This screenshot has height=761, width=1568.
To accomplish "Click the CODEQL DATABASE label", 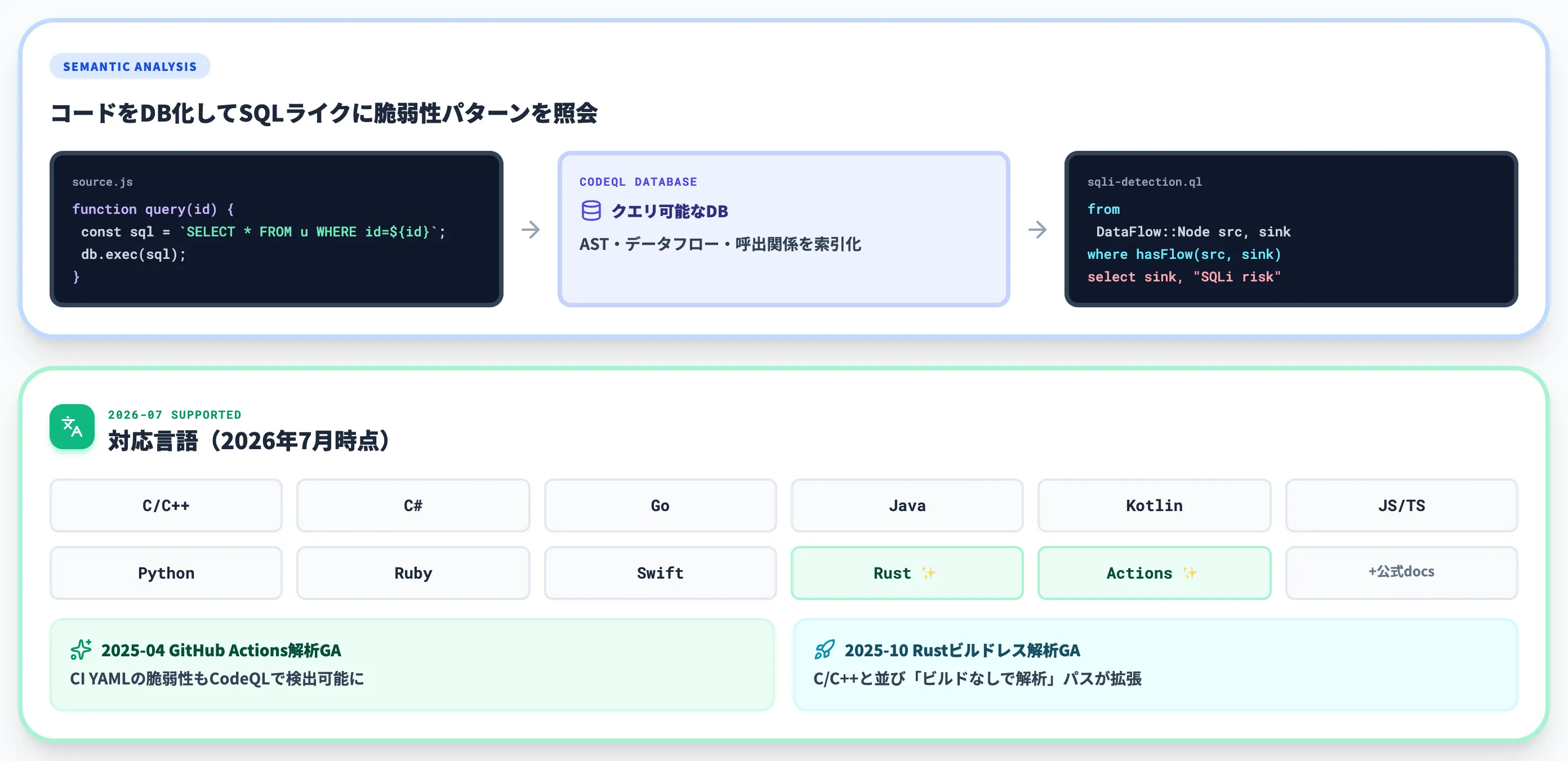I will pyautogui.click(x=638, y=182).
